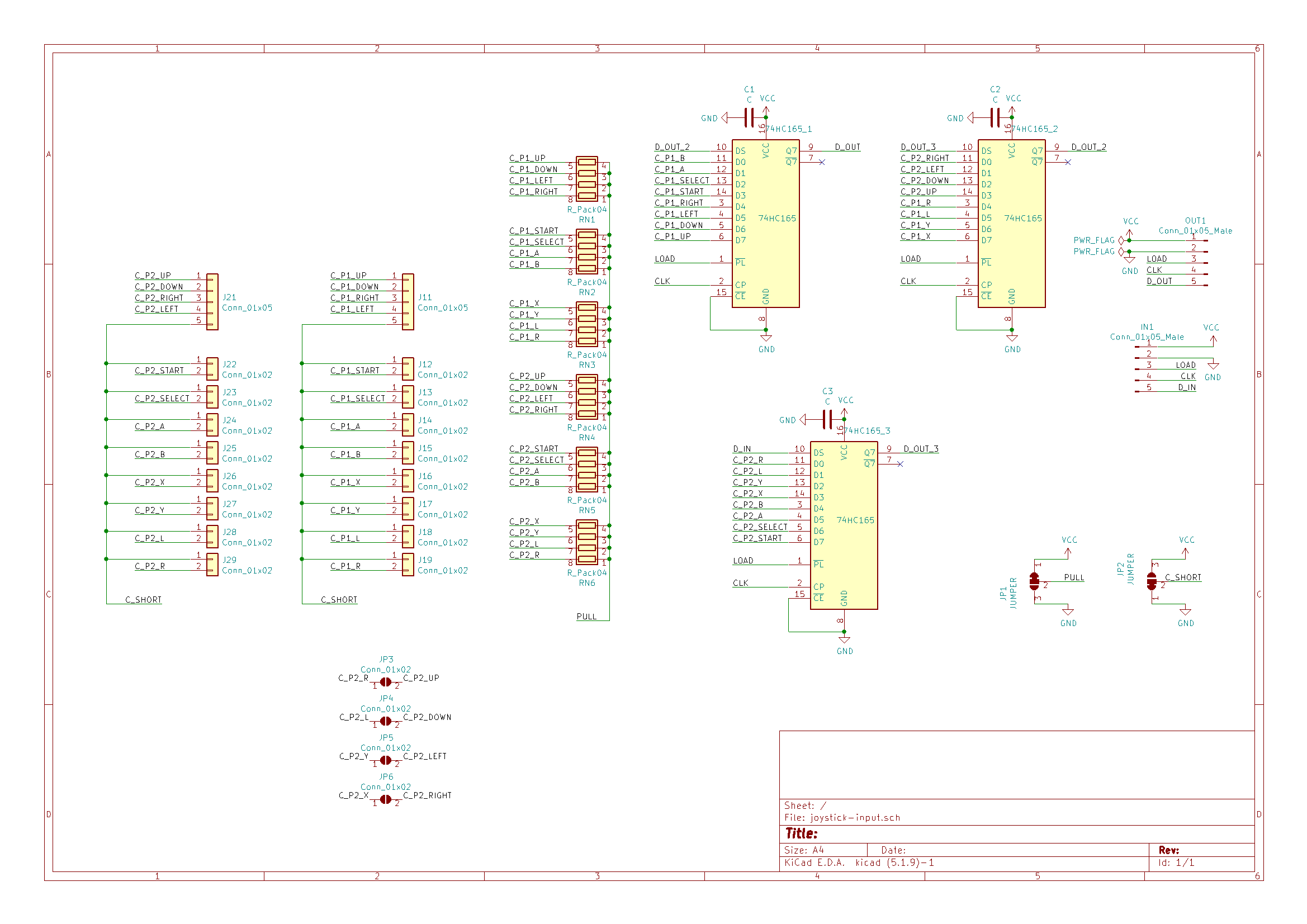Click the D_IN label on 74HC165_3 DS pin
This screenshot has height=924, width=1307.
742,449
